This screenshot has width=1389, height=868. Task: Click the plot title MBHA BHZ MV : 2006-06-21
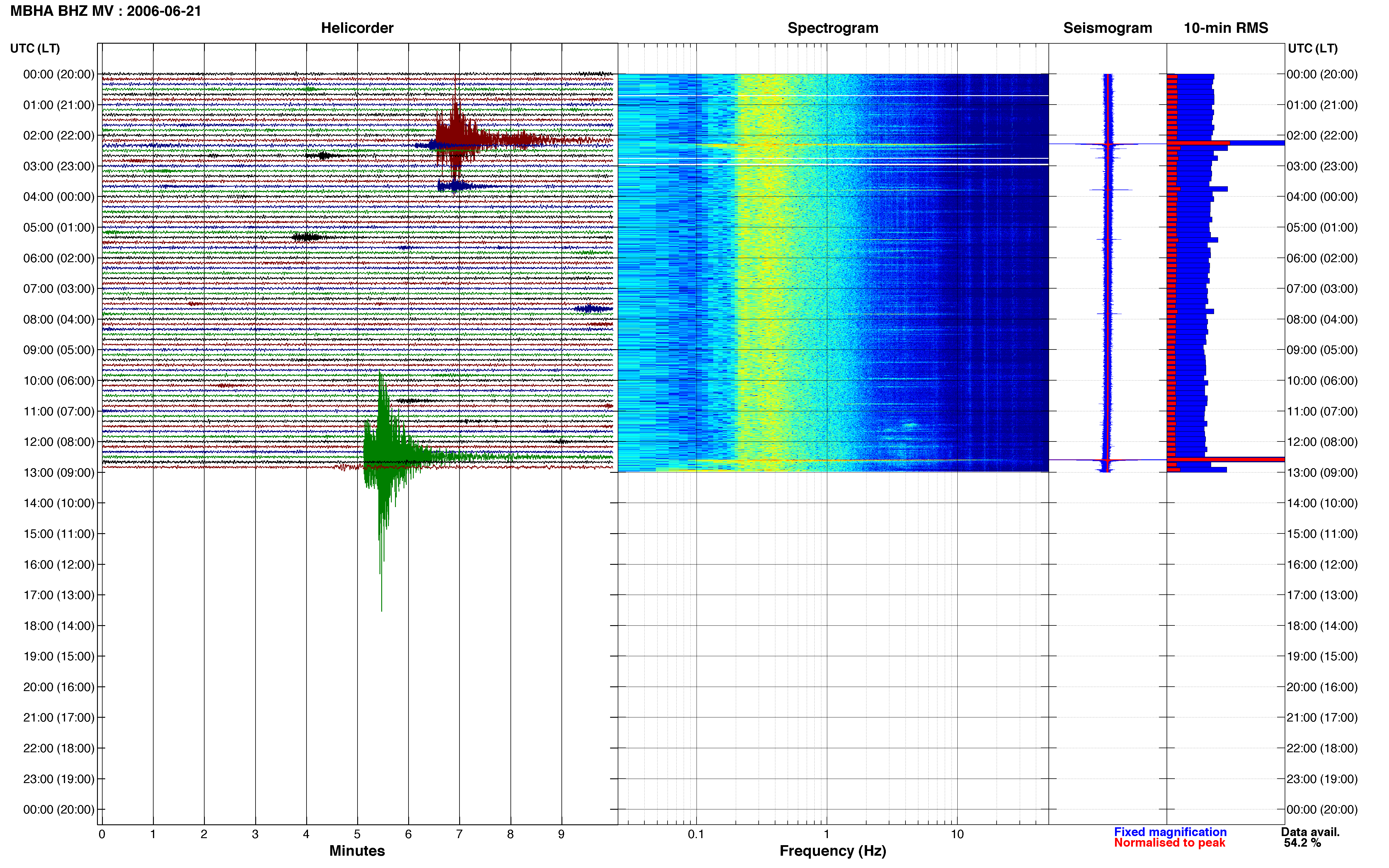pos(106,11)
